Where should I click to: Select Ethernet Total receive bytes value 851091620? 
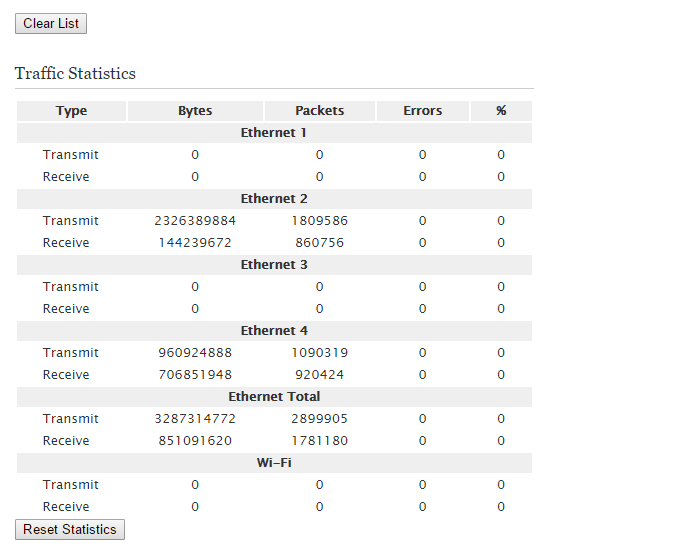click(195, 441)
